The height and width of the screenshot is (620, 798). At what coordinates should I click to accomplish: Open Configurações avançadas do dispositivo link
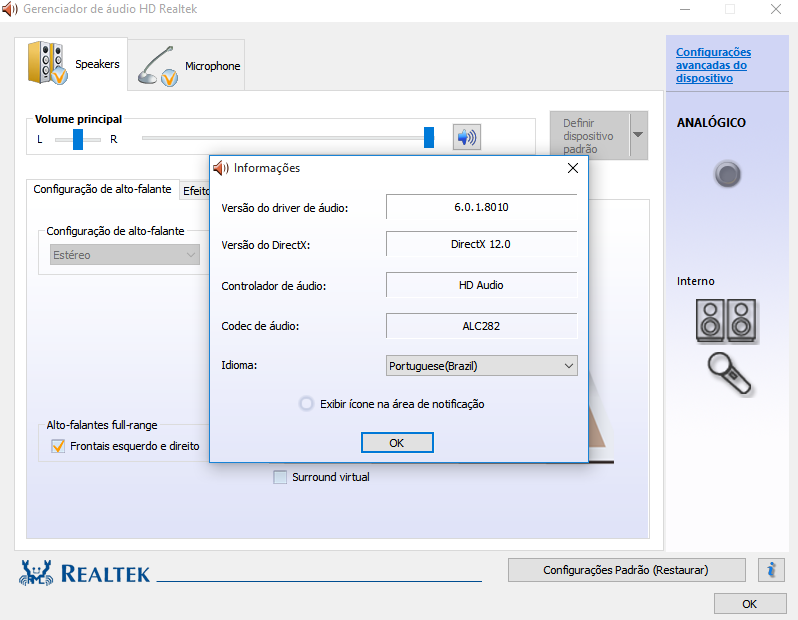tap(713, 65)
